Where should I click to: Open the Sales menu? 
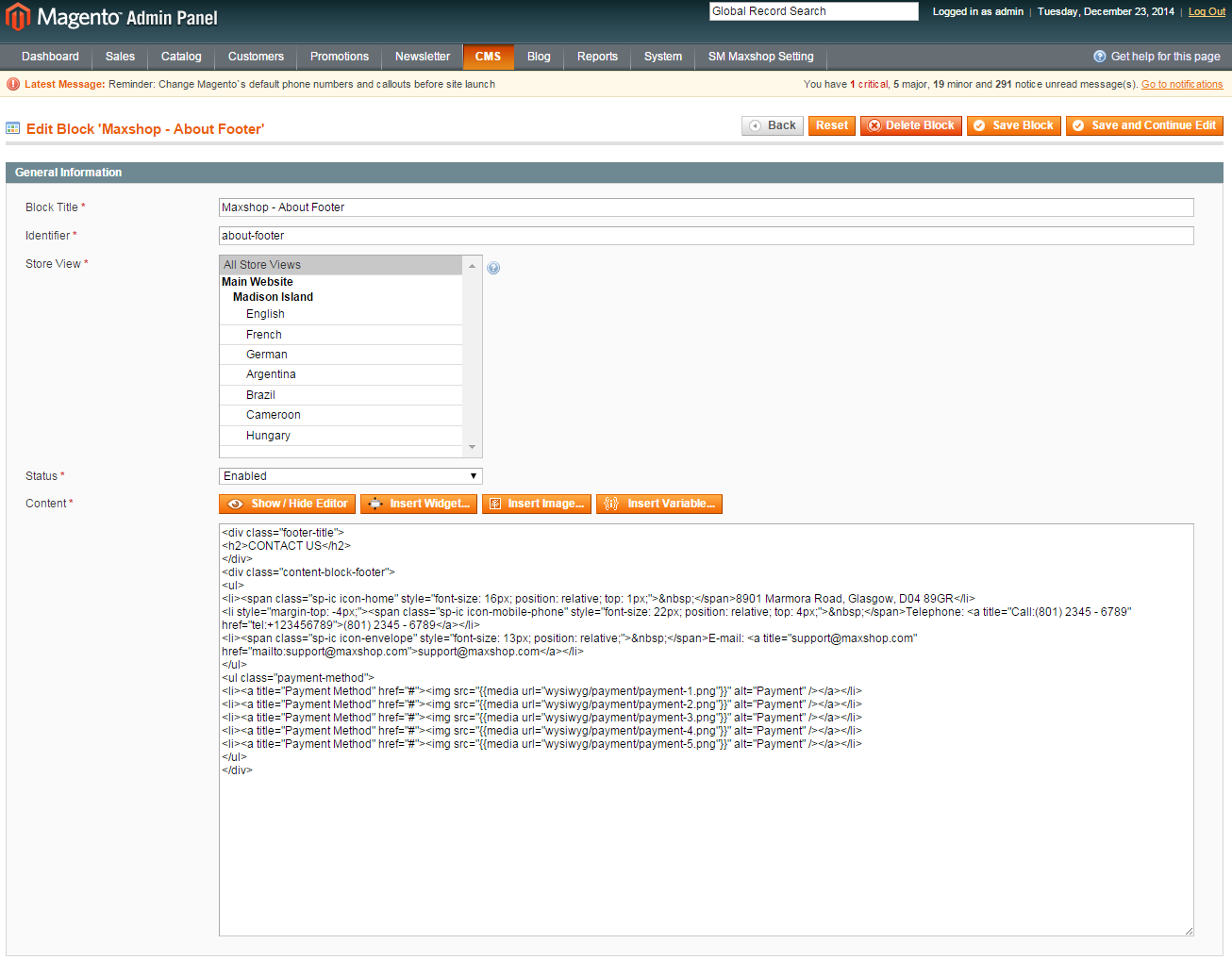(120, 57)
